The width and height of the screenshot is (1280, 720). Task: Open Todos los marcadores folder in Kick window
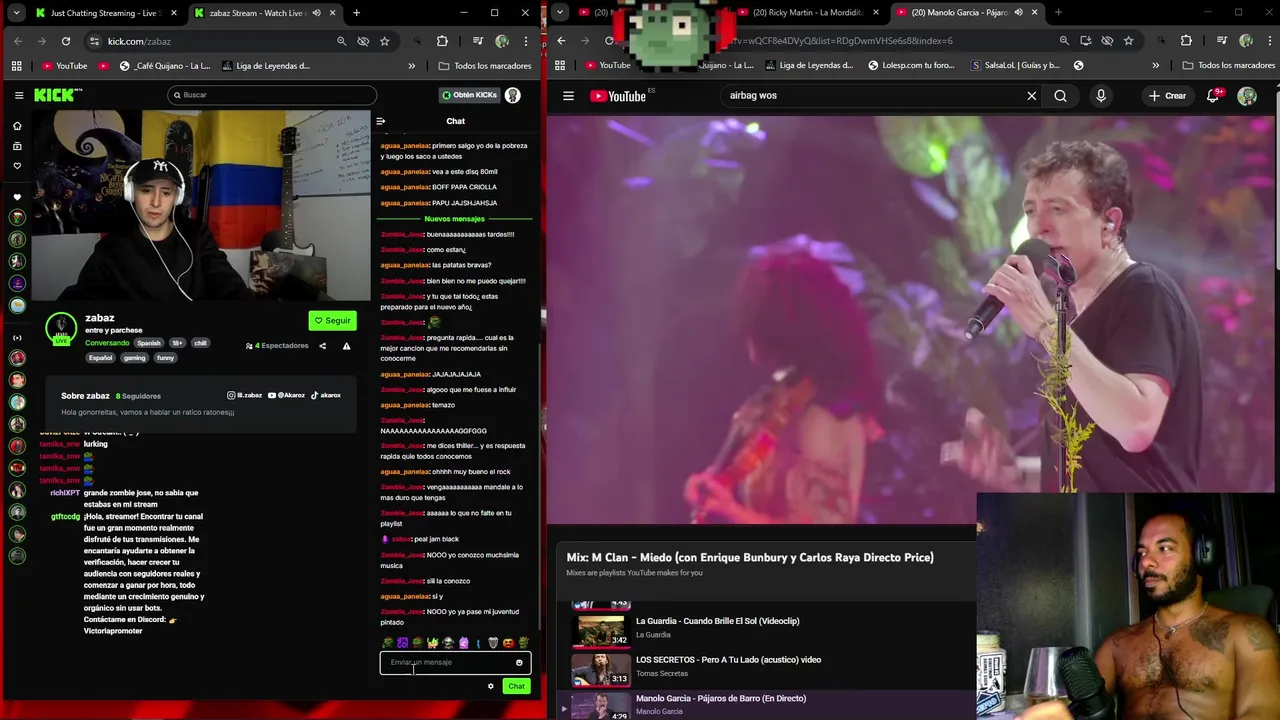485,66
